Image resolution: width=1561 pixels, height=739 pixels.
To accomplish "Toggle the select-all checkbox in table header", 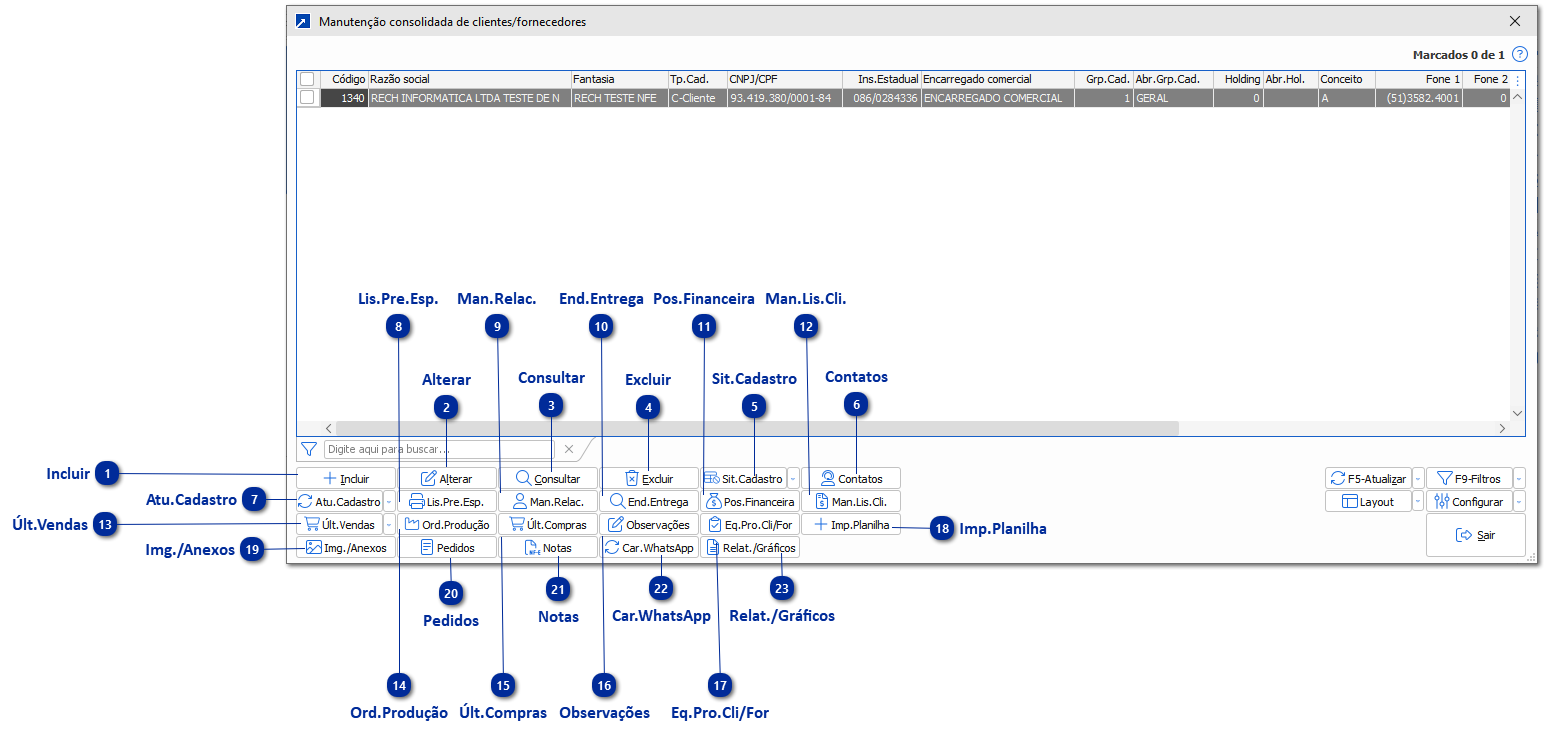I will [x=307, y=79].
